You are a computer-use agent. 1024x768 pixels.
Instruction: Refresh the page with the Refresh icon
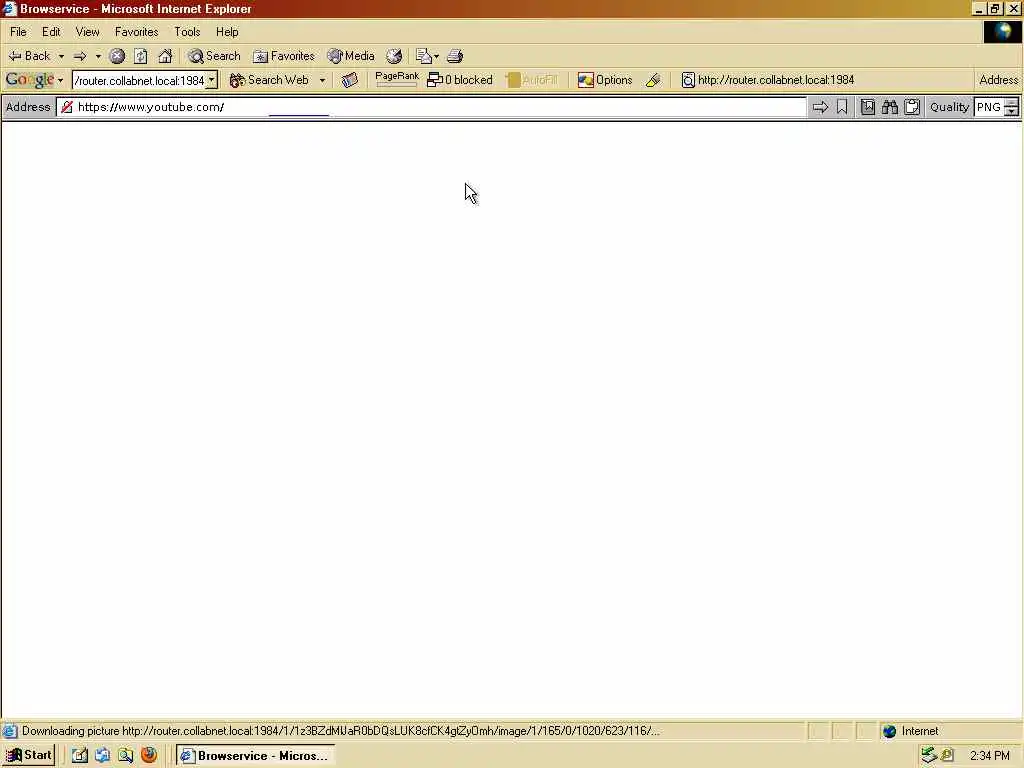pos(140,56)
